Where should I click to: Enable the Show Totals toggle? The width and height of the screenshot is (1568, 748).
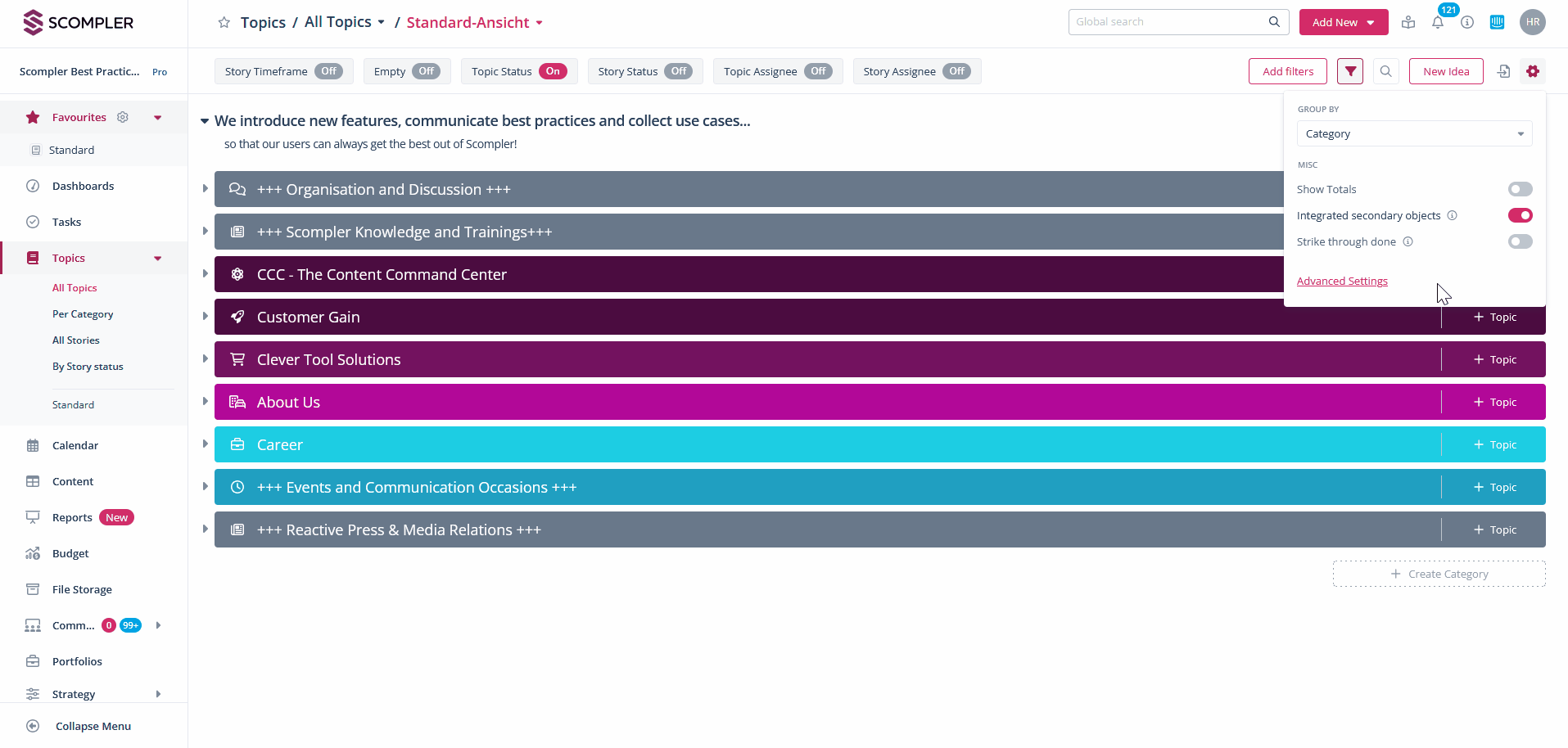(x=1520, y=189)
